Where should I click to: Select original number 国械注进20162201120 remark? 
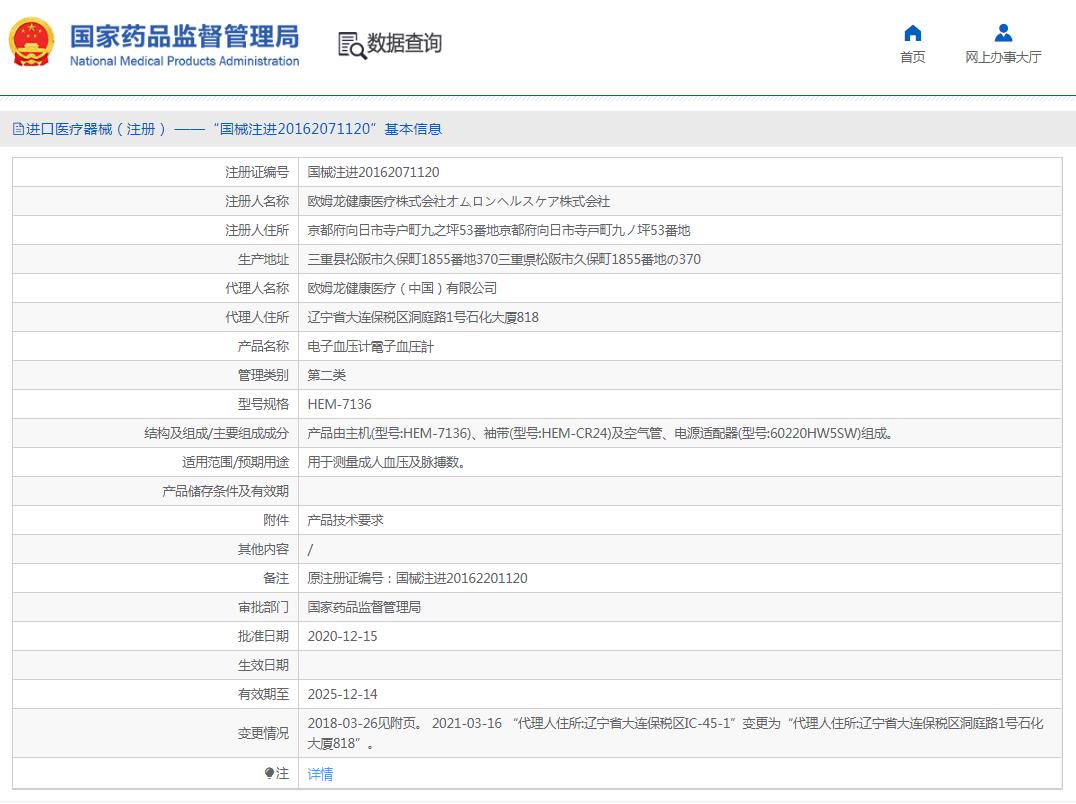[x=417, y=578]
